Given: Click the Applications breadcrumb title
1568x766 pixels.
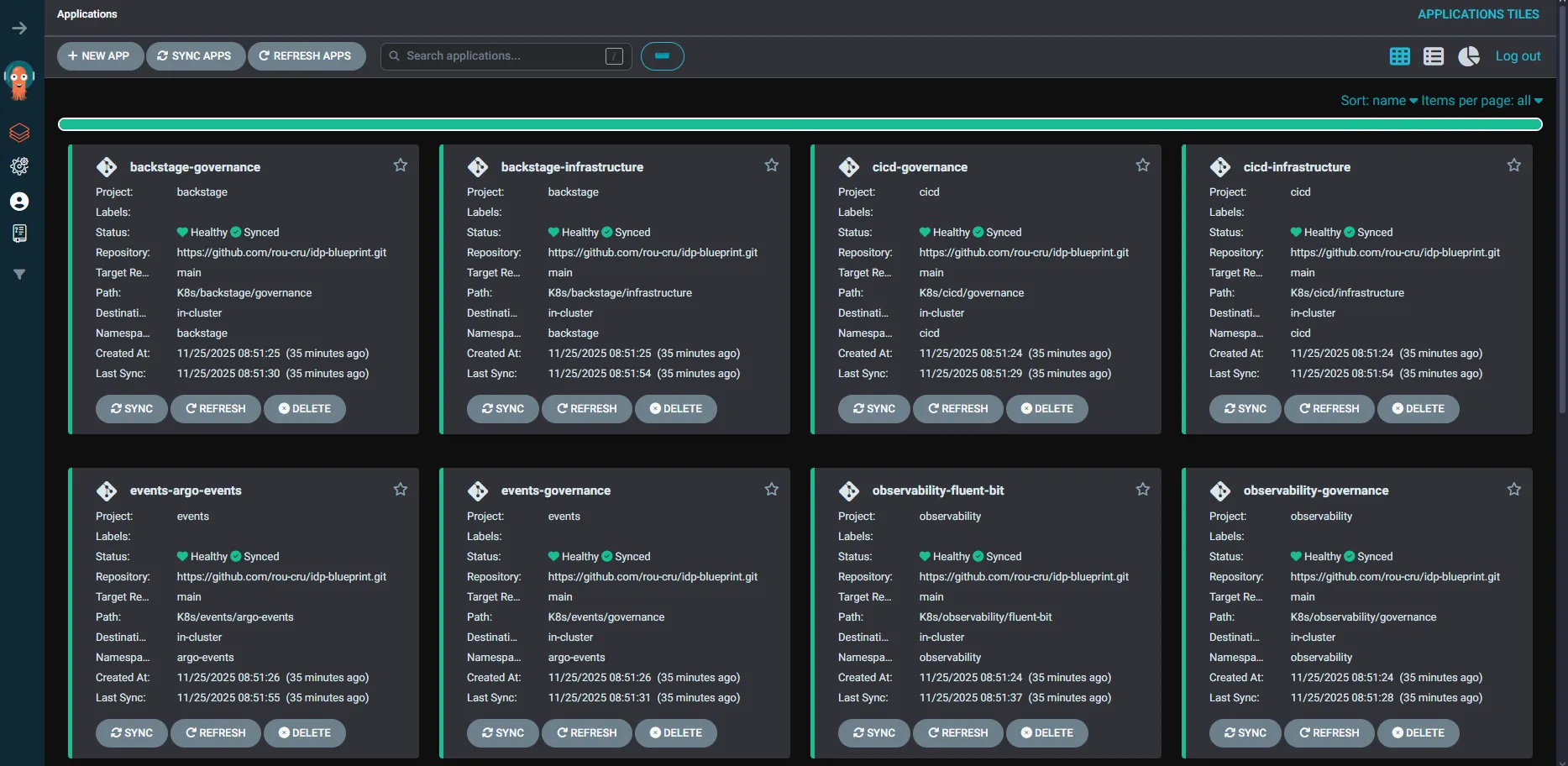Looking at the screenshot, I should pos(87,14).
